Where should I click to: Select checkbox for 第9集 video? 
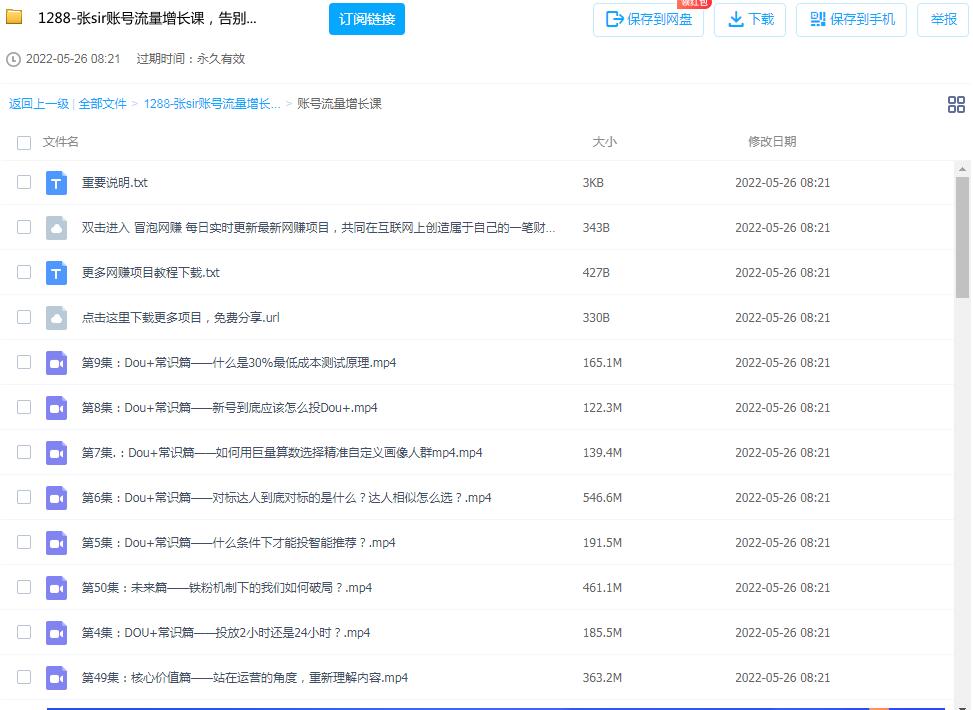pos(24,362)
